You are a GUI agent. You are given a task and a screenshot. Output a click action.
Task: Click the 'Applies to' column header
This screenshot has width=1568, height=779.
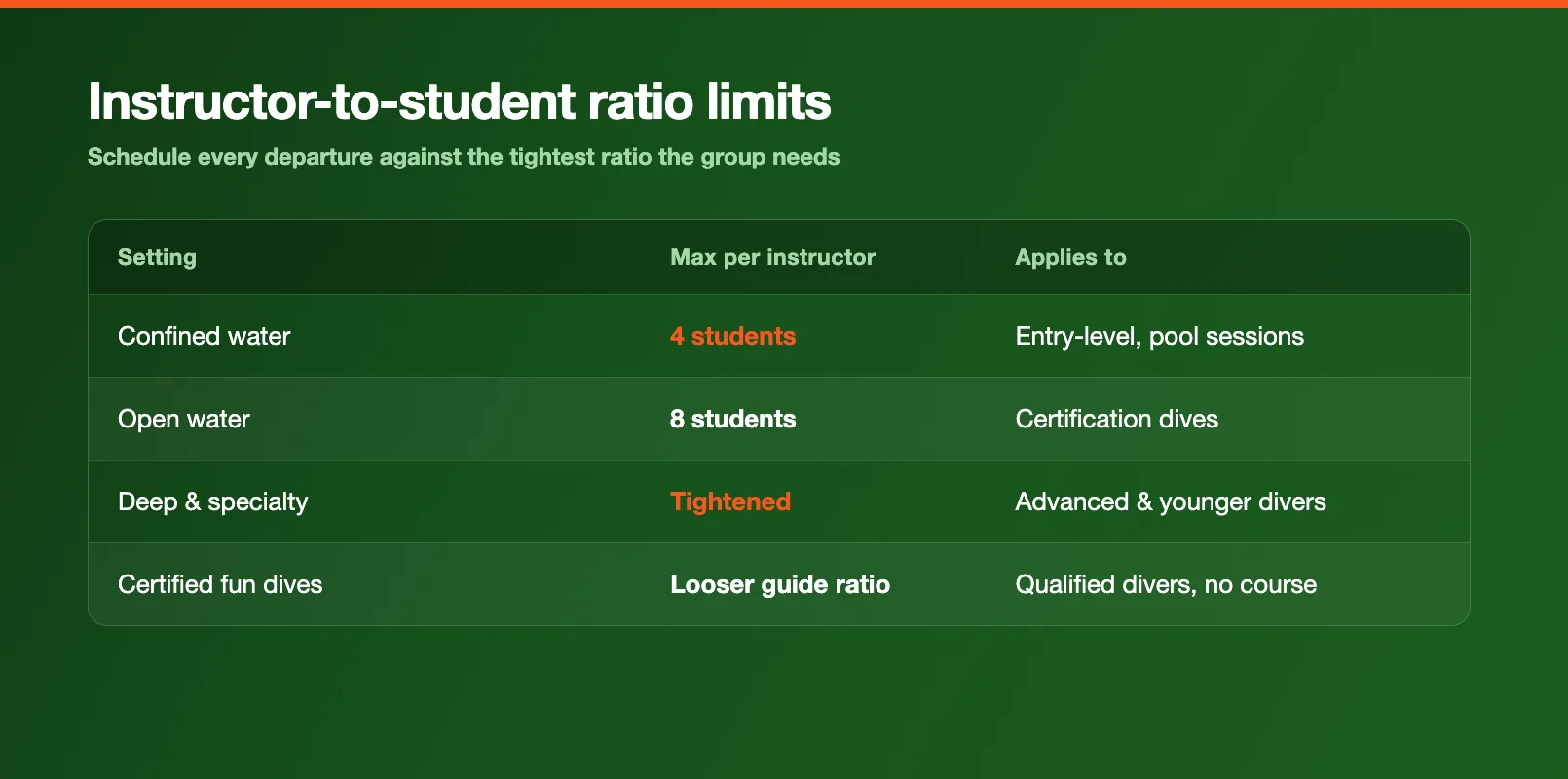point(1070,257)
